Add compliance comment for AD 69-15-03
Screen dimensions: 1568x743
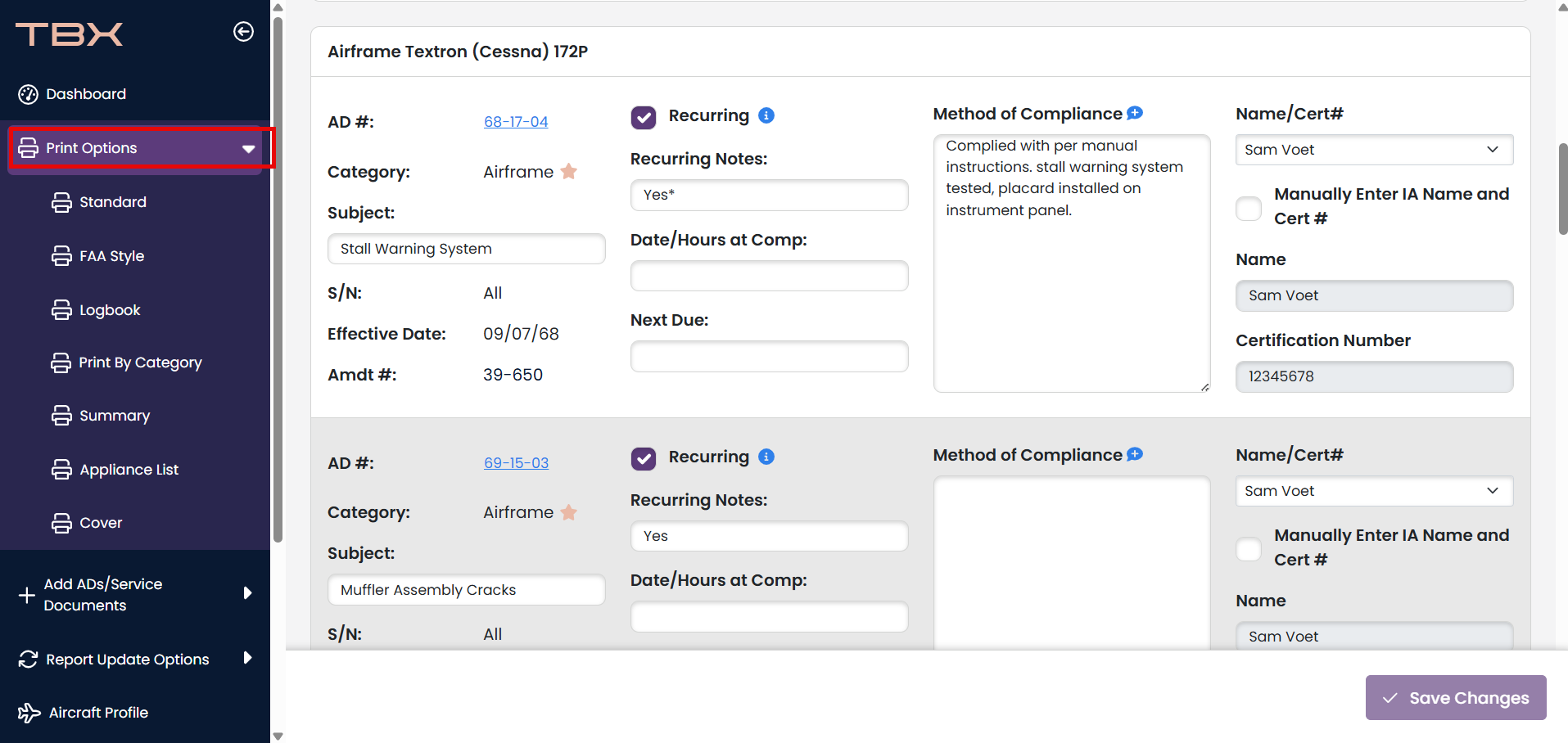tap(1135, 454)
